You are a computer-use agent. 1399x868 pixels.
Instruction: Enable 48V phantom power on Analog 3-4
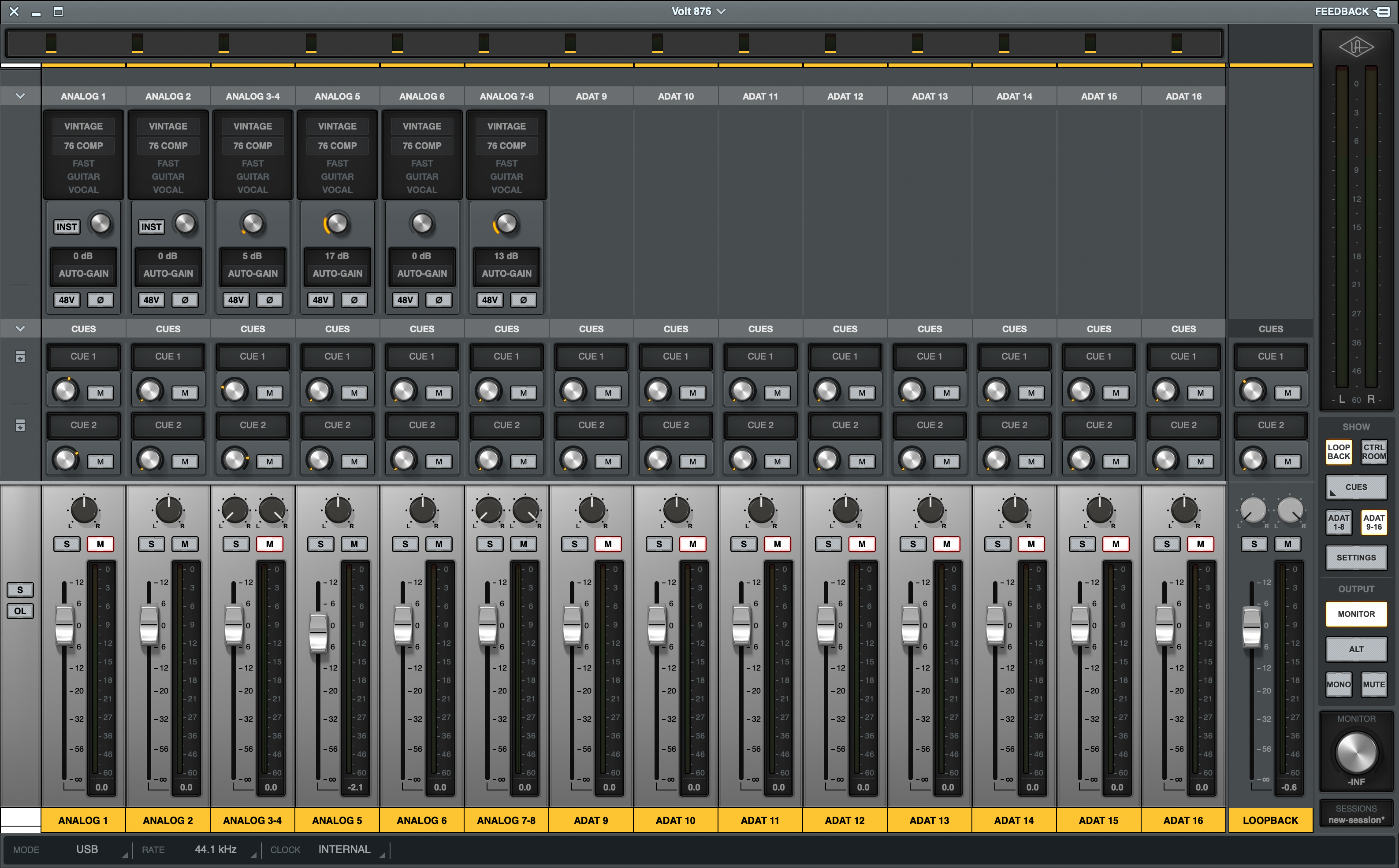point(236,300)
